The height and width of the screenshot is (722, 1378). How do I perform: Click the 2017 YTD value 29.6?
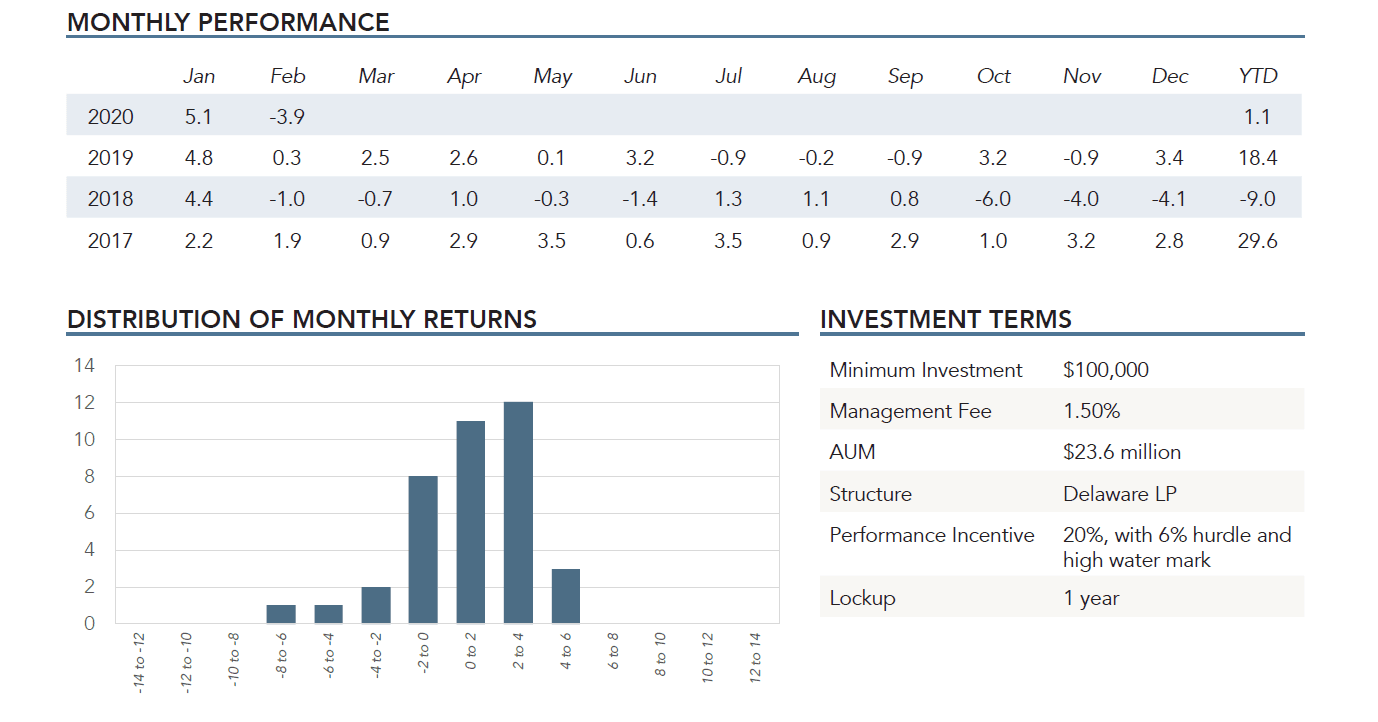click(x=1257, y=241)
